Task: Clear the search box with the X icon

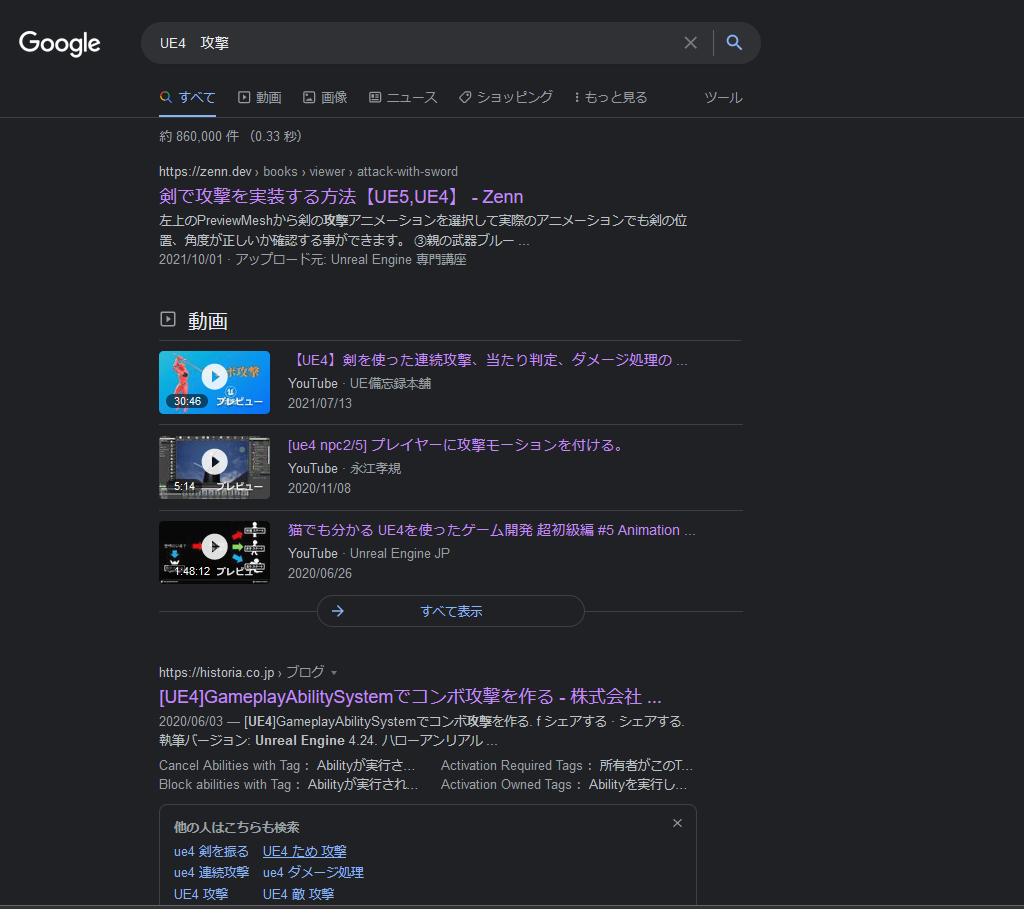Action: 690,43
